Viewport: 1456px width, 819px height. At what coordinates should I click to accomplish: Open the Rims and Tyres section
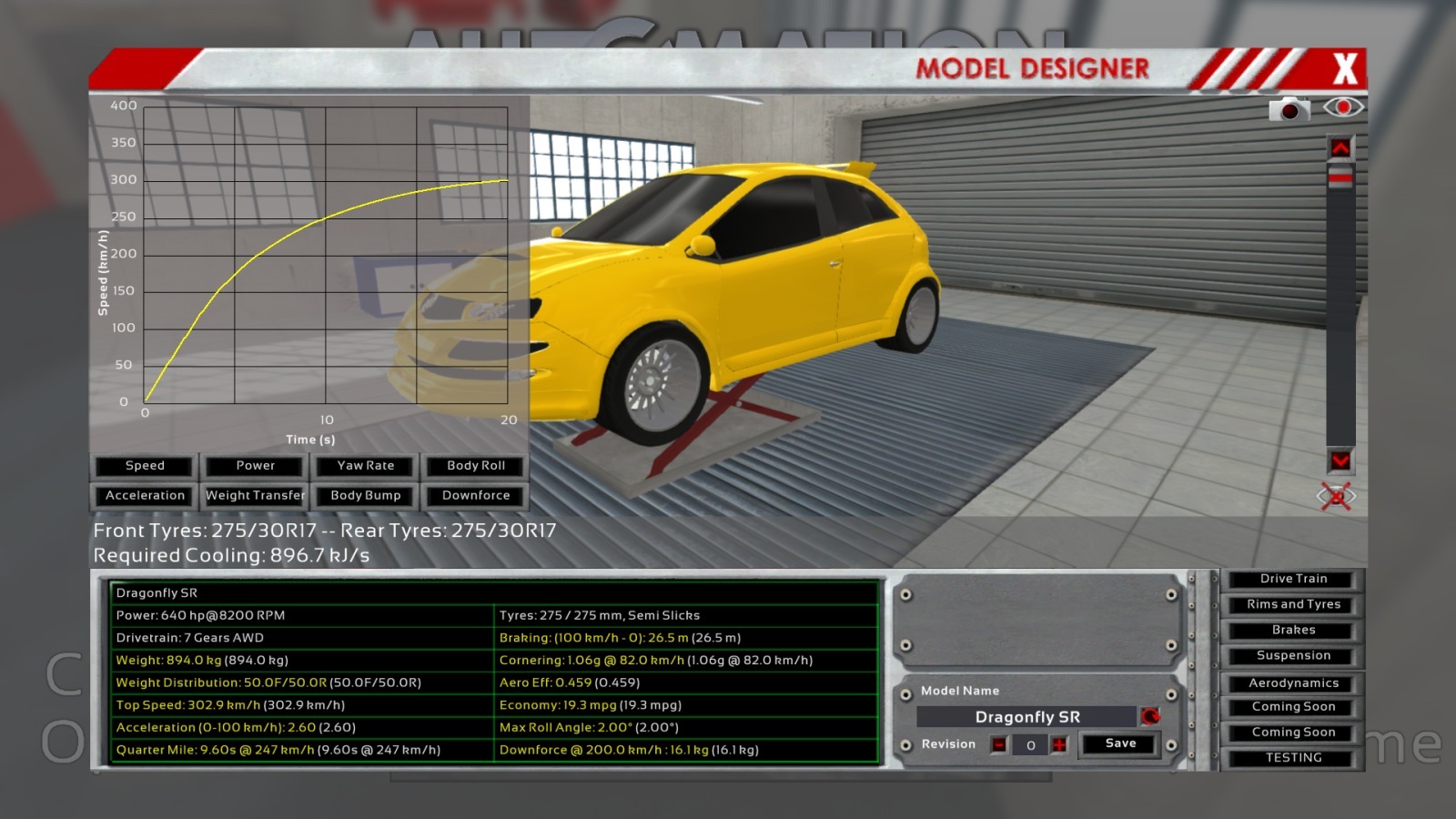point(1293,604)
